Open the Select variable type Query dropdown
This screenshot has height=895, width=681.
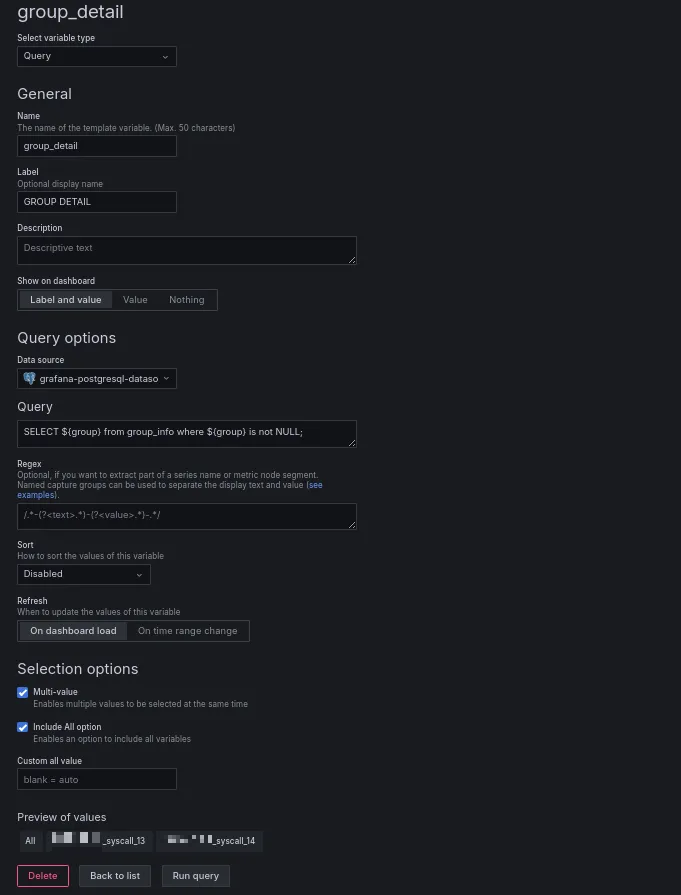point(97,57)
